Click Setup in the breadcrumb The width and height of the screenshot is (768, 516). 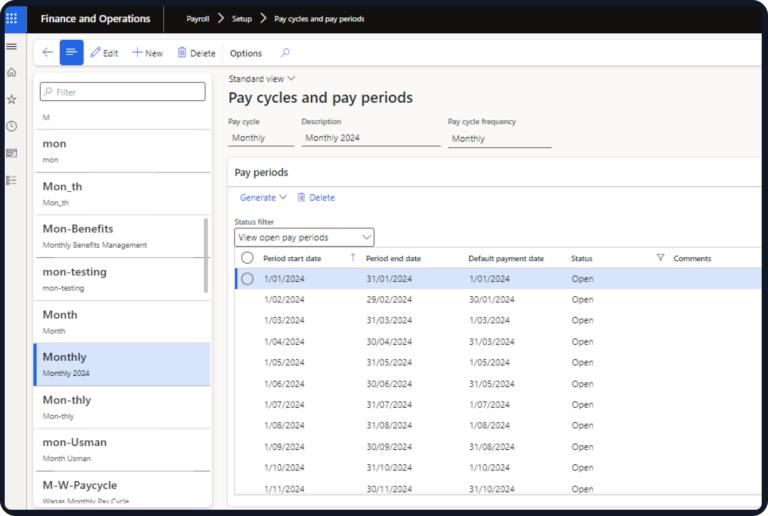click(x=242, y=19)
